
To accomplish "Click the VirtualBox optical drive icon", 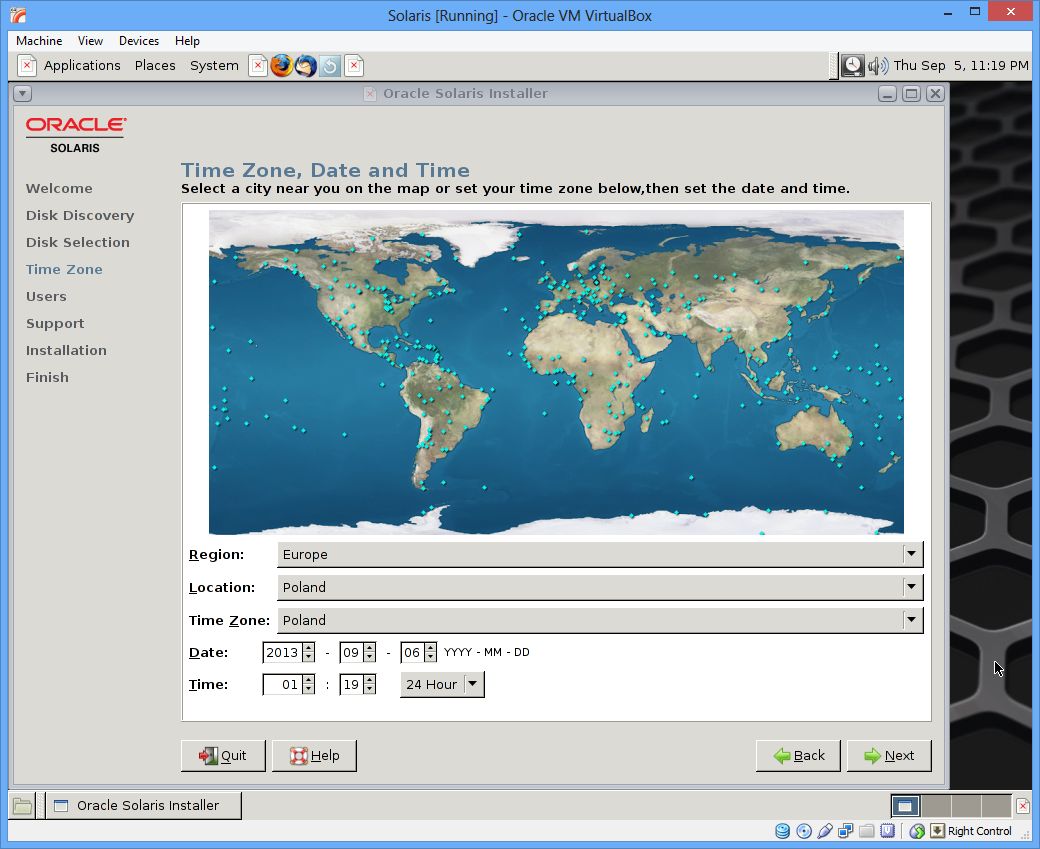I will pyautogui.click(x=804, y=831).
